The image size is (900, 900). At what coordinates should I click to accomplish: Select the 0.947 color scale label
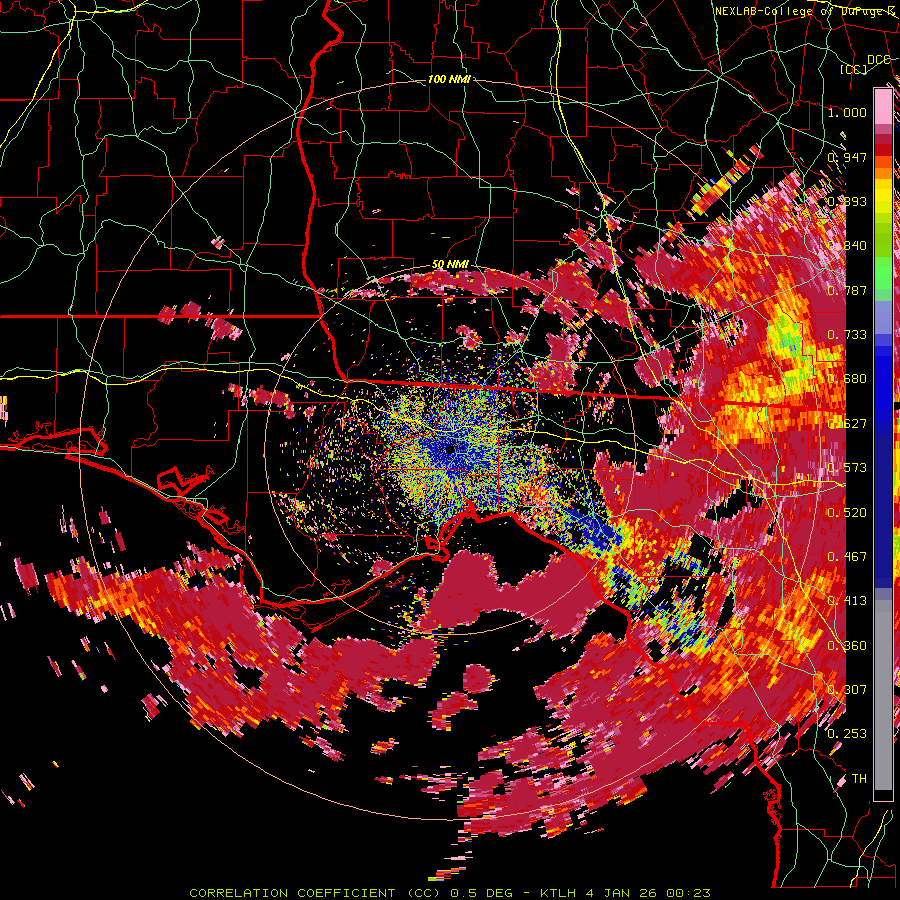tap(847, 157)
